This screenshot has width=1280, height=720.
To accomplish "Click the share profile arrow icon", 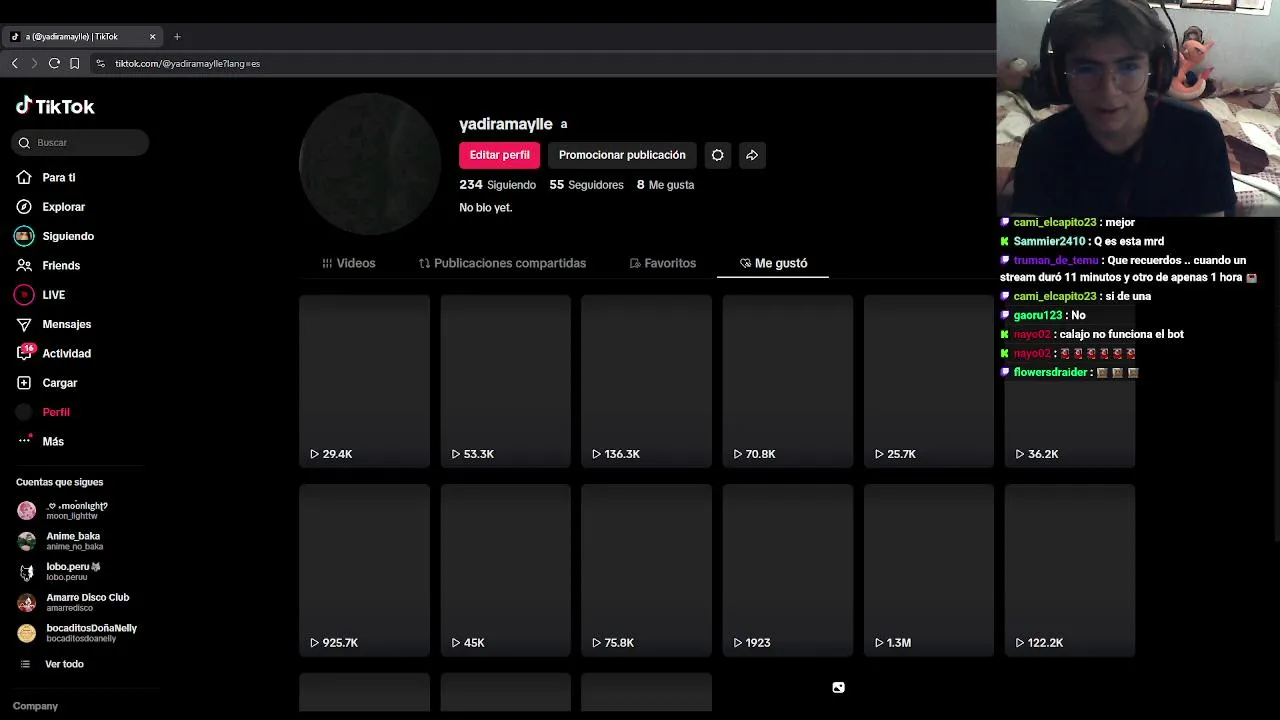I will tap(752, 155).
